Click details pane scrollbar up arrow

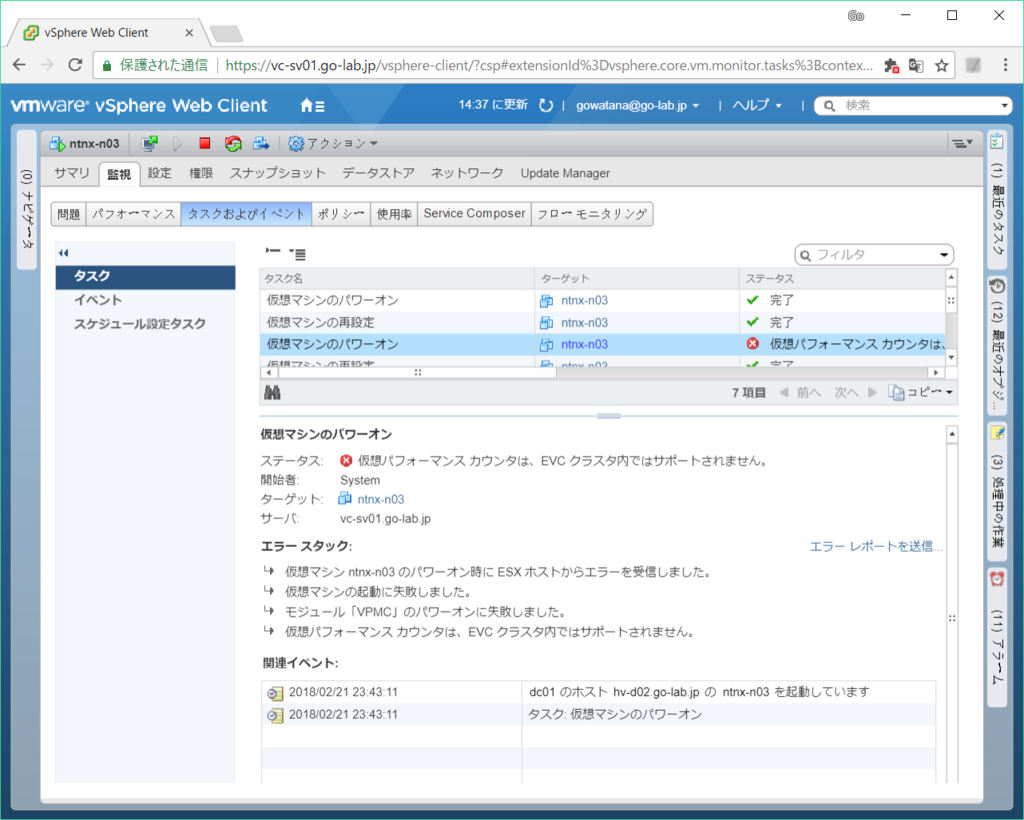(x=952, y=434)
